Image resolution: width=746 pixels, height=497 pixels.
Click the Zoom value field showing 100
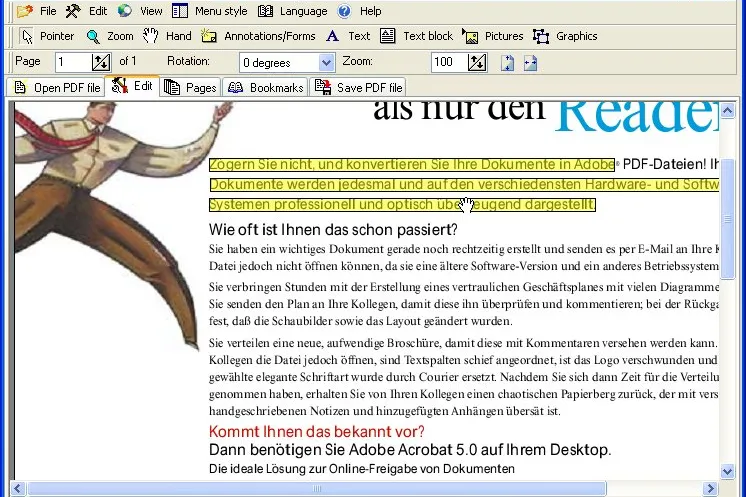pos(449,62)
